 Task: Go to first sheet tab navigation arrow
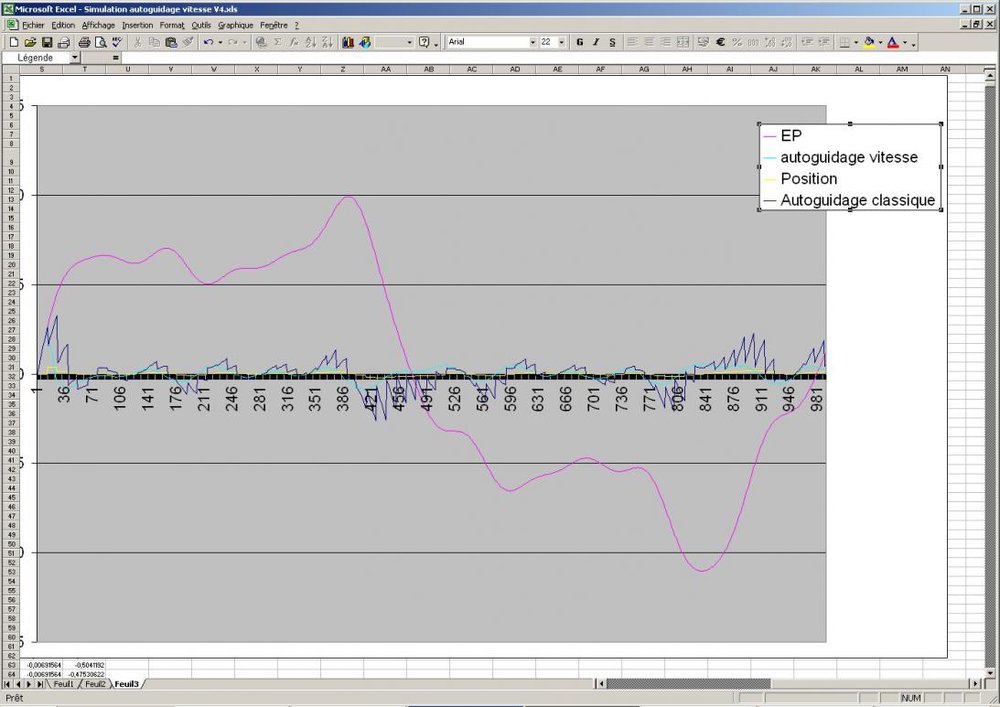[8, 684]
